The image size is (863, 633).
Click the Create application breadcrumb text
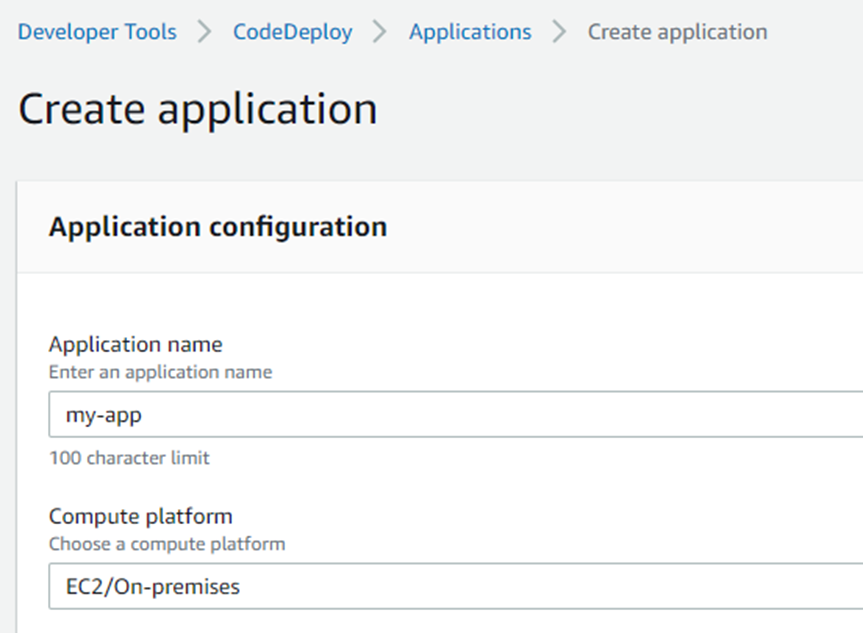tap(677, 32)
